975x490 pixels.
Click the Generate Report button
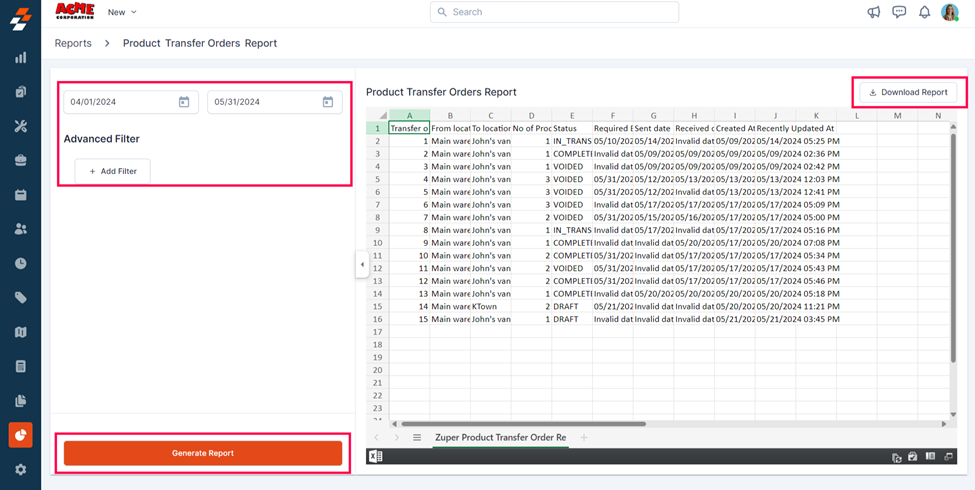(x=203, y=453)
